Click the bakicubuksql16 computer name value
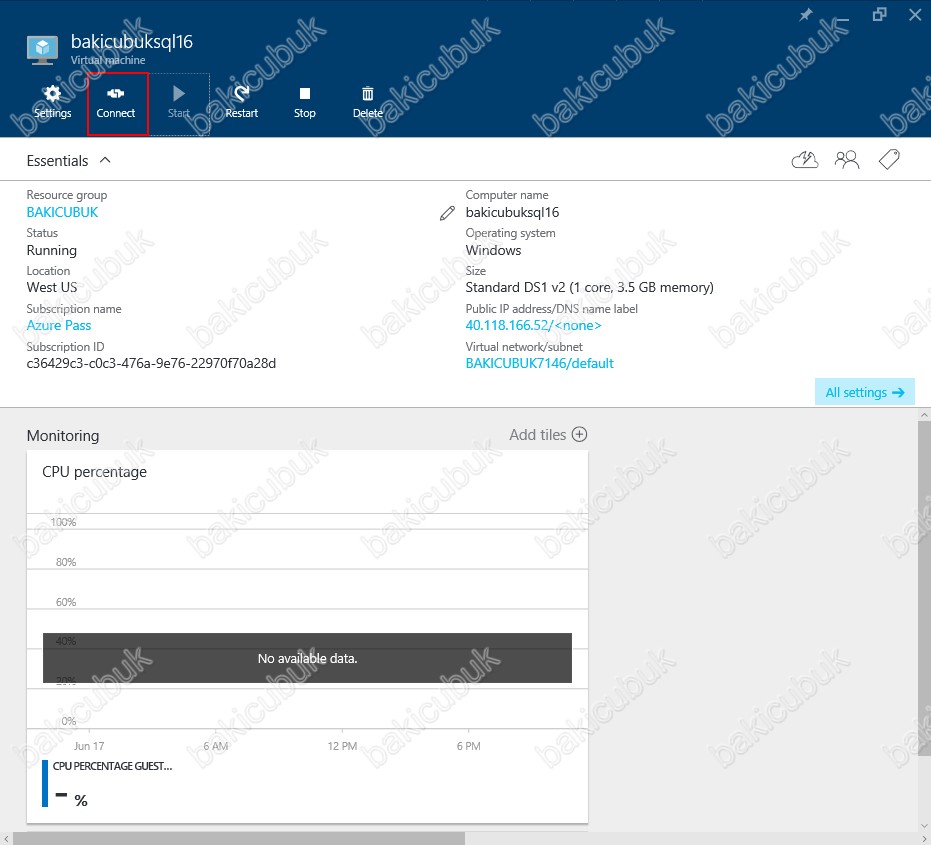The image size is (931, 845). click(x=512, y=213)
